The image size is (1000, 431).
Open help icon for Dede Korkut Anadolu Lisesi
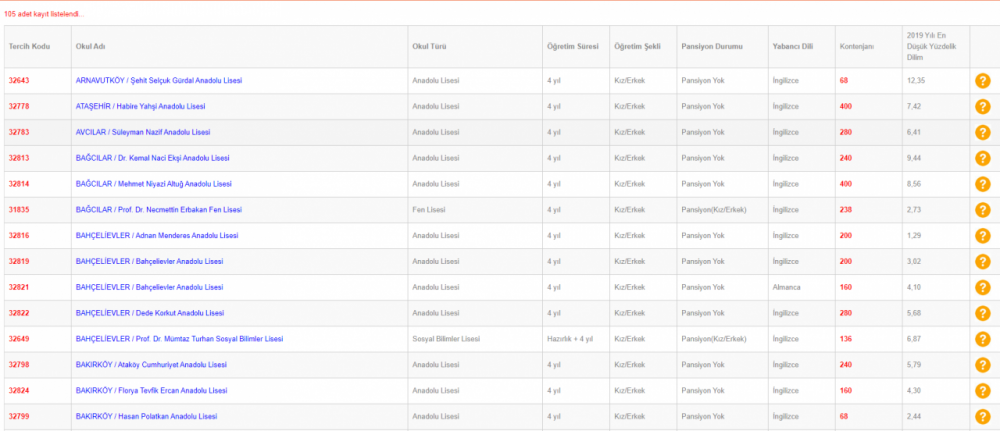coord(982,313)
